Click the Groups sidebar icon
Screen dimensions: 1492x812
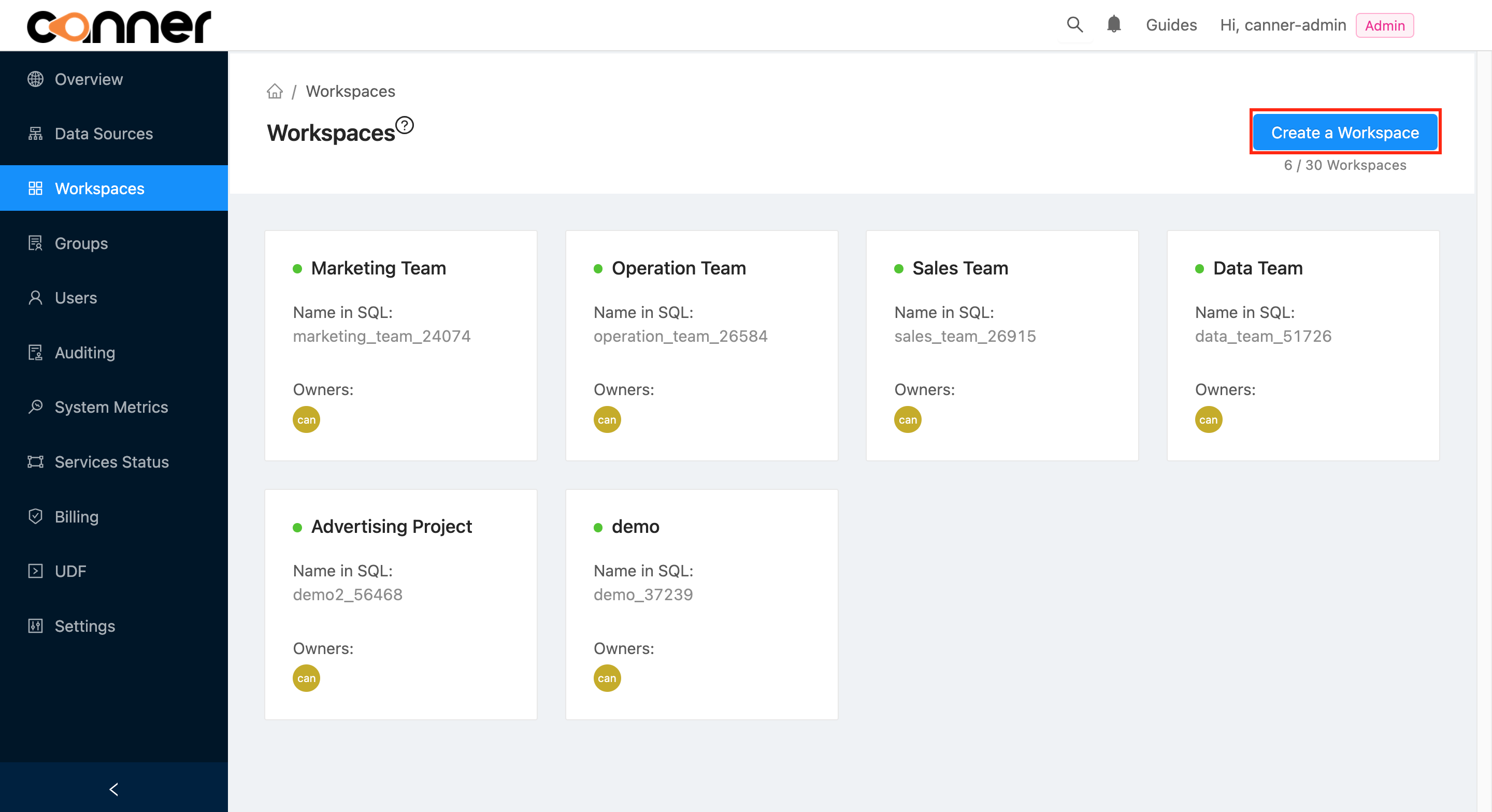(35, 243)
